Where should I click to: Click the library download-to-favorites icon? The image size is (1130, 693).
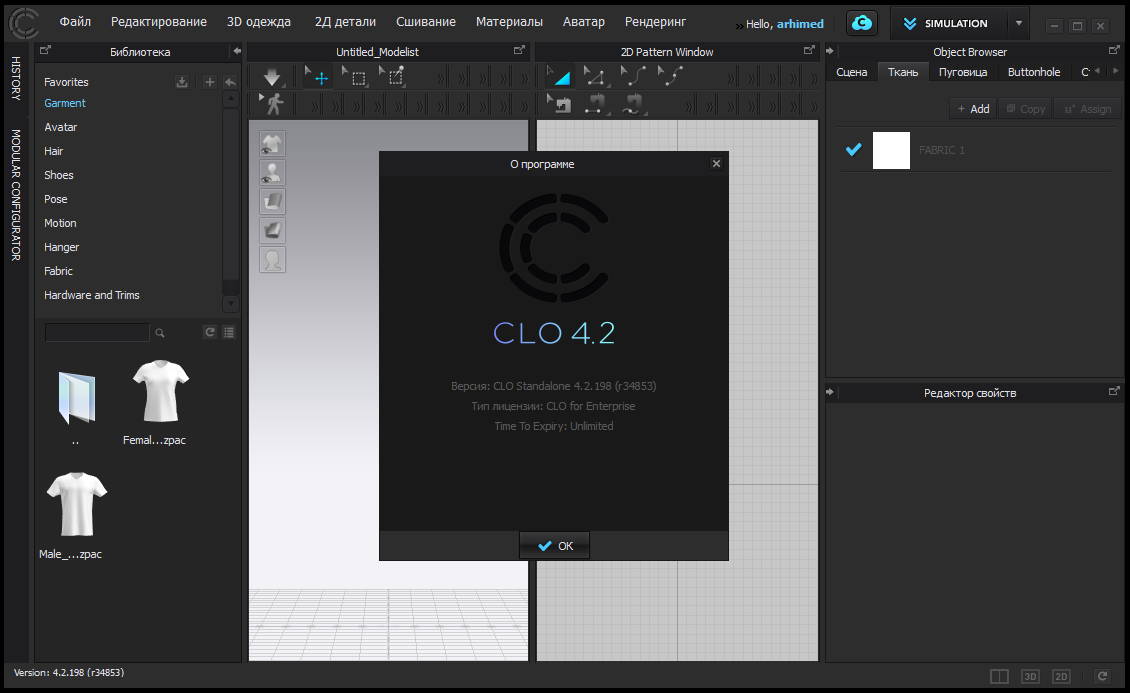(182, 82)
